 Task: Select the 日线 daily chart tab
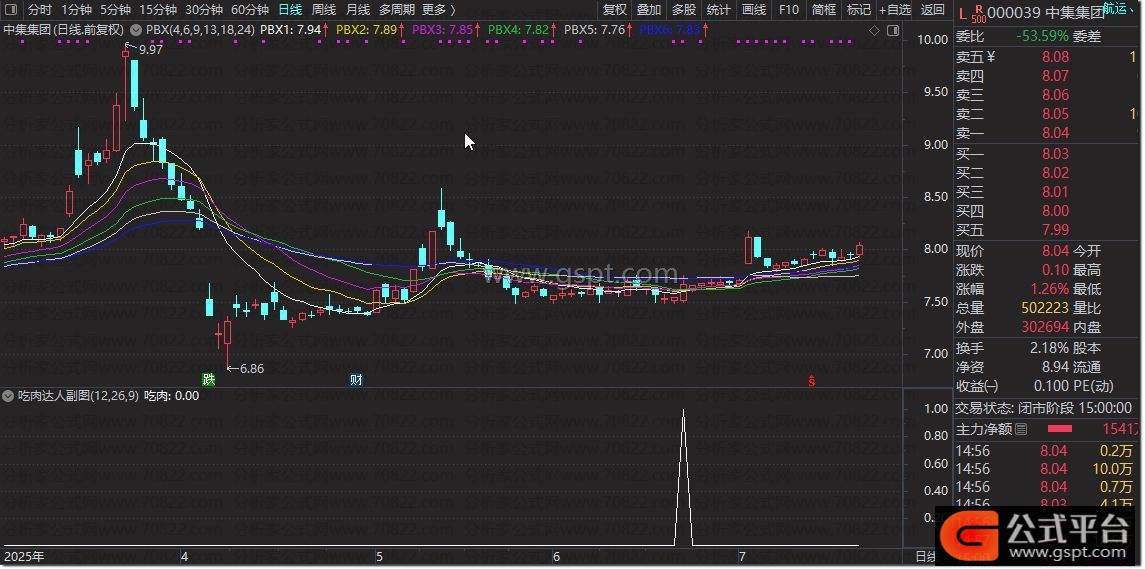(x=291, y=9)
